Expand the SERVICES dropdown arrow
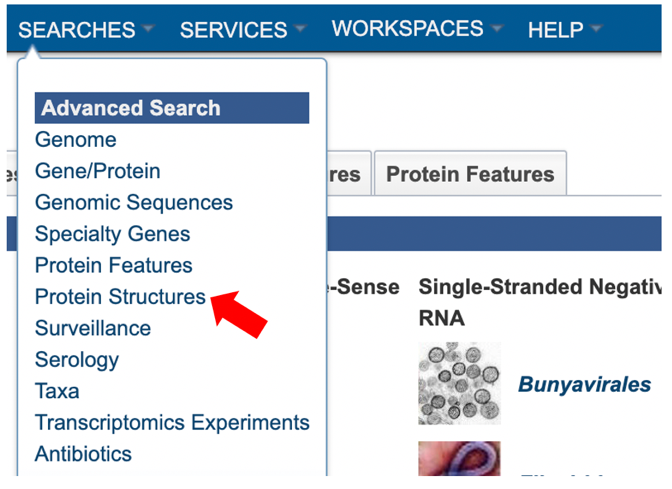This screenshot has height=489, width=672. pyautogui.click(x=300, y=28)
